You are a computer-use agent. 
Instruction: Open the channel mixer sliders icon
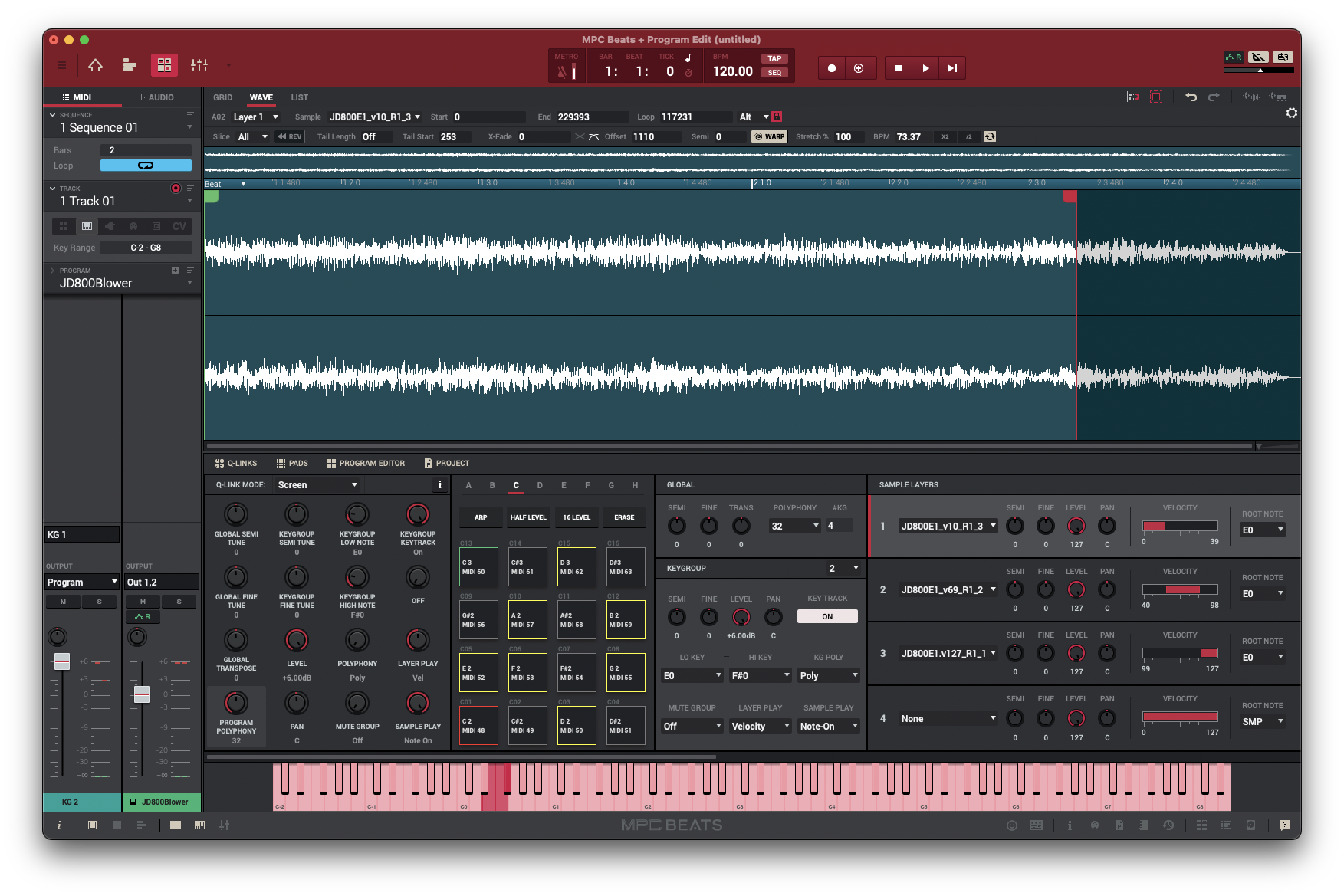[199, 65]
